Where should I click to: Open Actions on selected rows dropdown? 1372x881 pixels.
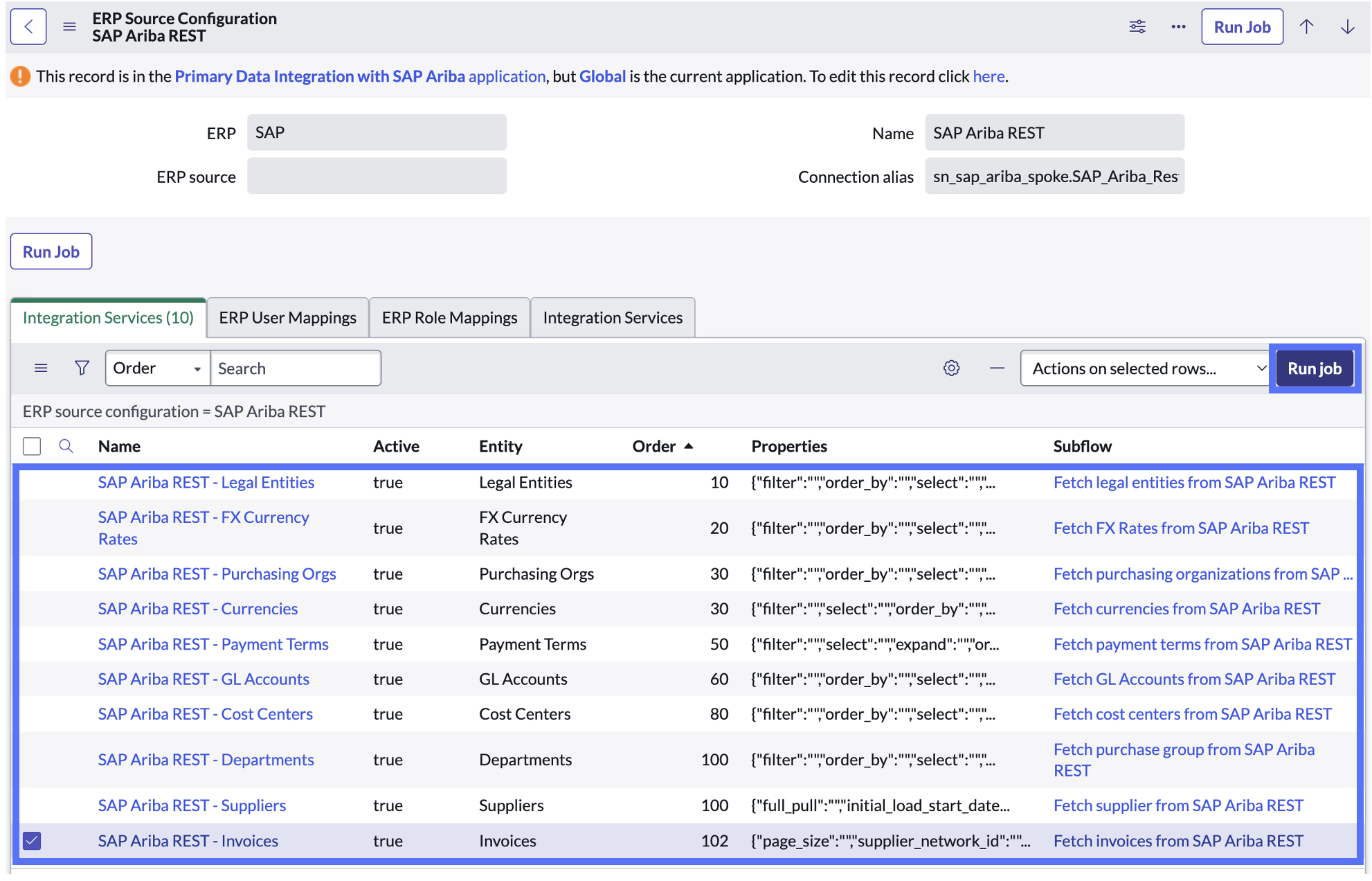coord(1145,368)
